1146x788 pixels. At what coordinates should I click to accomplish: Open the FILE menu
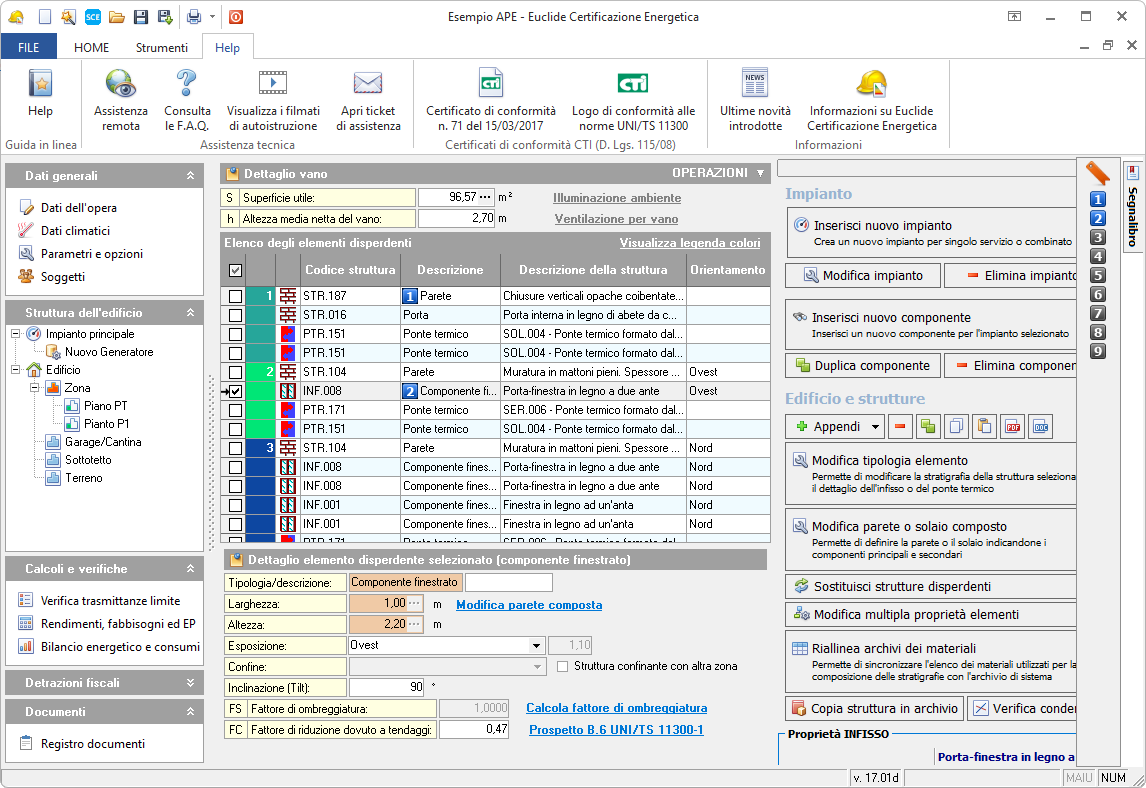pos(29,47)
